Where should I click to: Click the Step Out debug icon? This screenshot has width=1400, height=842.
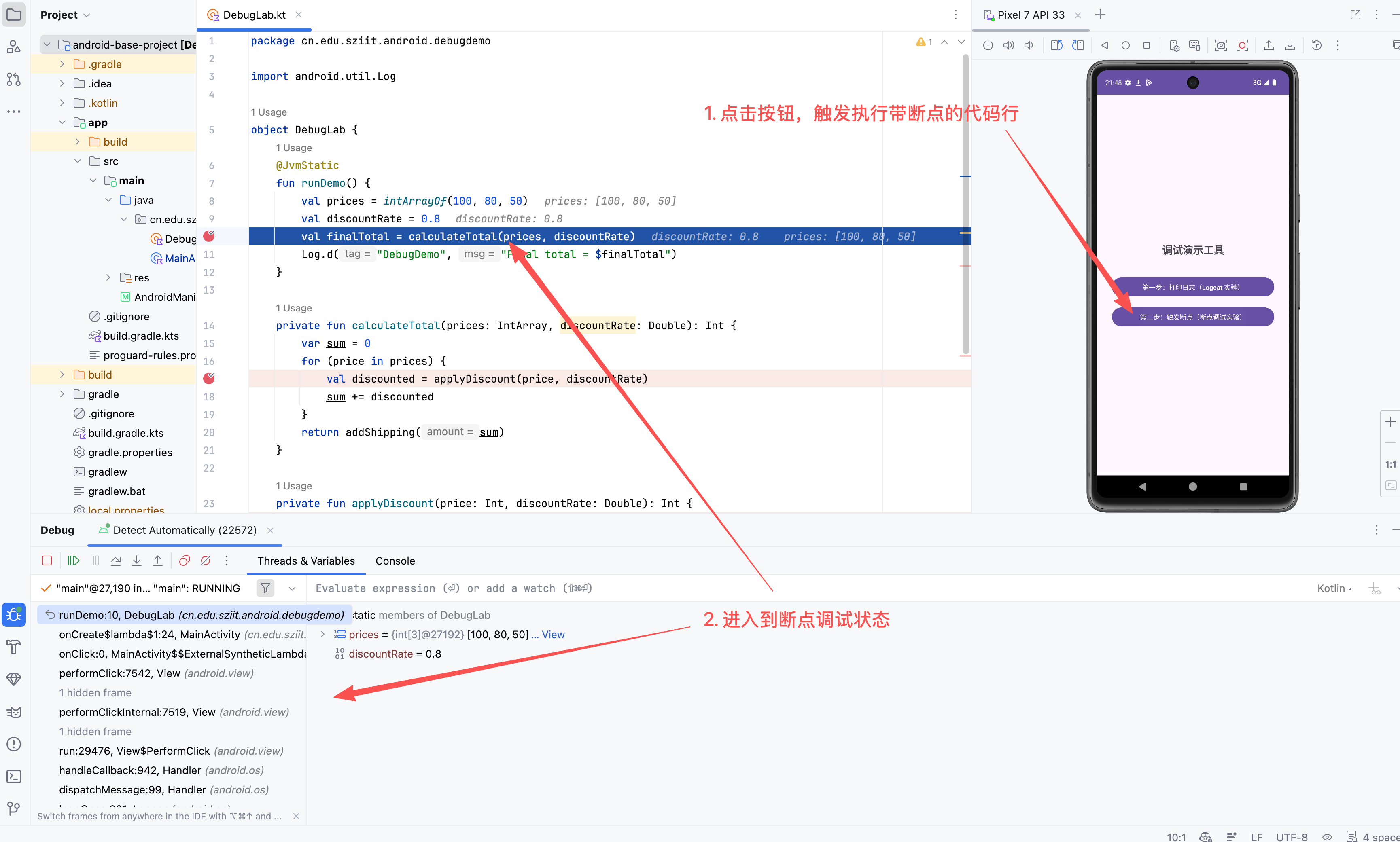(x=158, y=561)
